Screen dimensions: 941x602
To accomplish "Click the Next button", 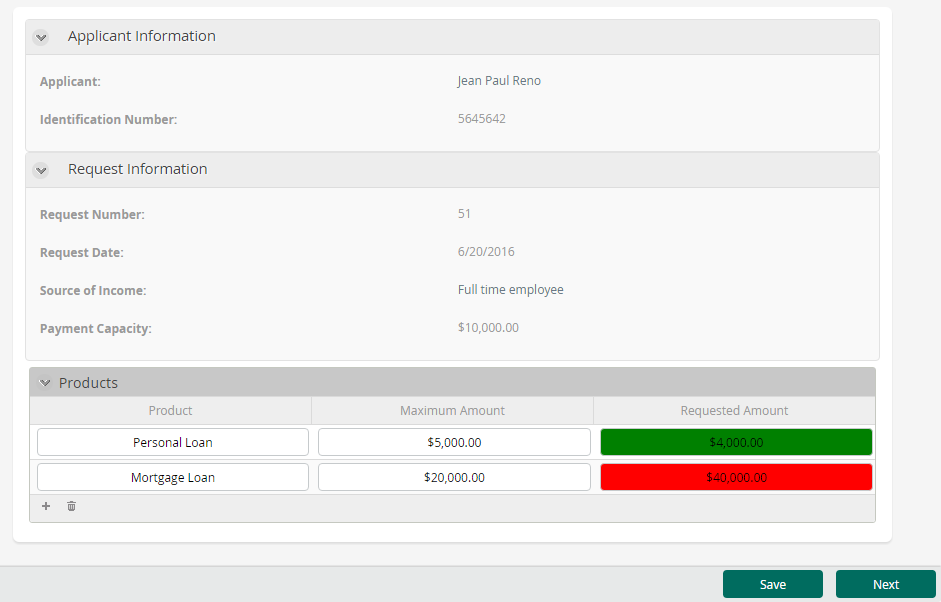I will click(886, 584).
